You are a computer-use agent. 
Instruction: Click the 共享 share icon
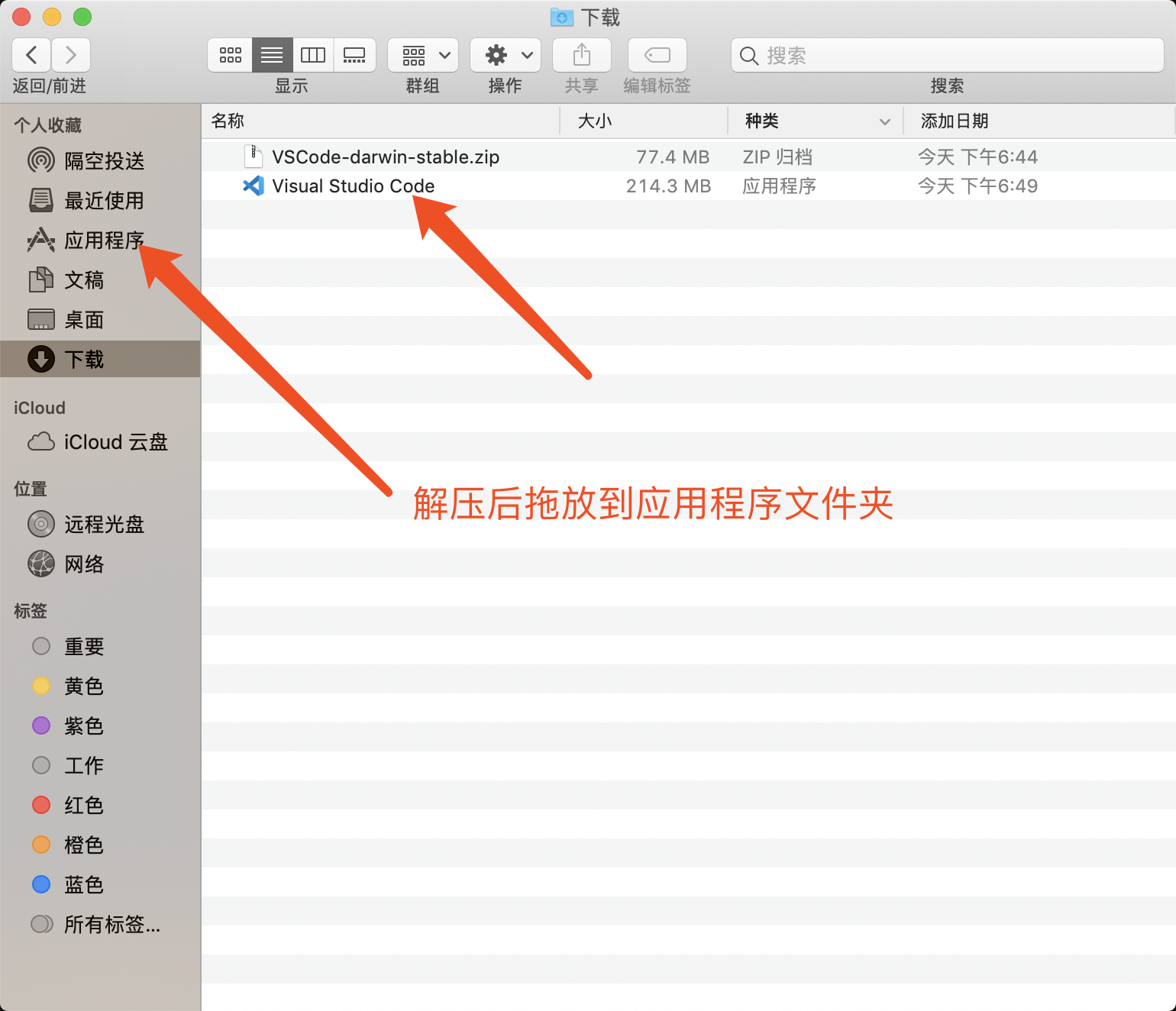(582, 55)
